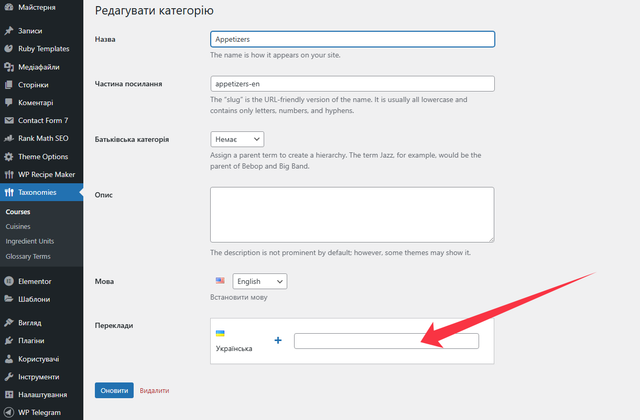
Task: Click the Theme Options gear icon
Action: [x=9, y=157]
